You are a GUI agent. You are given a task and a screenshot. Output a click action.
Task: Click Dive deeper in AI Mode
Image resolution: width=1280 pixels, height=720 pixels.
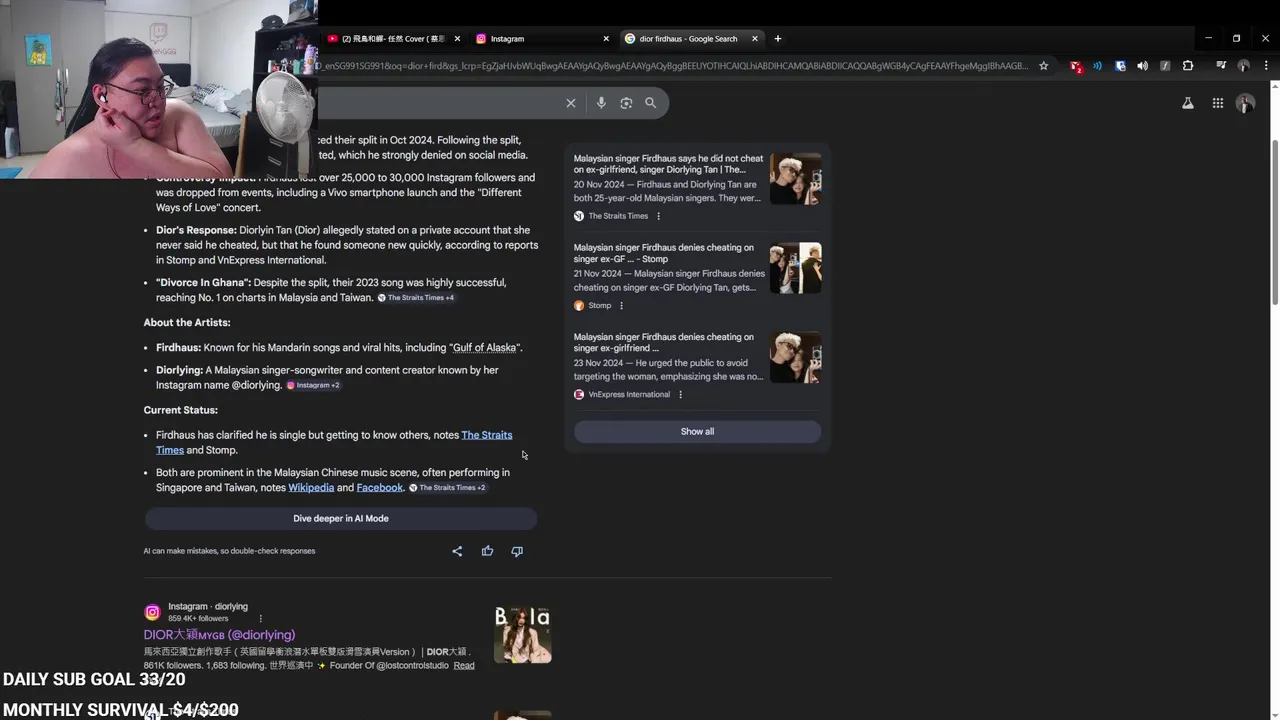point(341,519)
